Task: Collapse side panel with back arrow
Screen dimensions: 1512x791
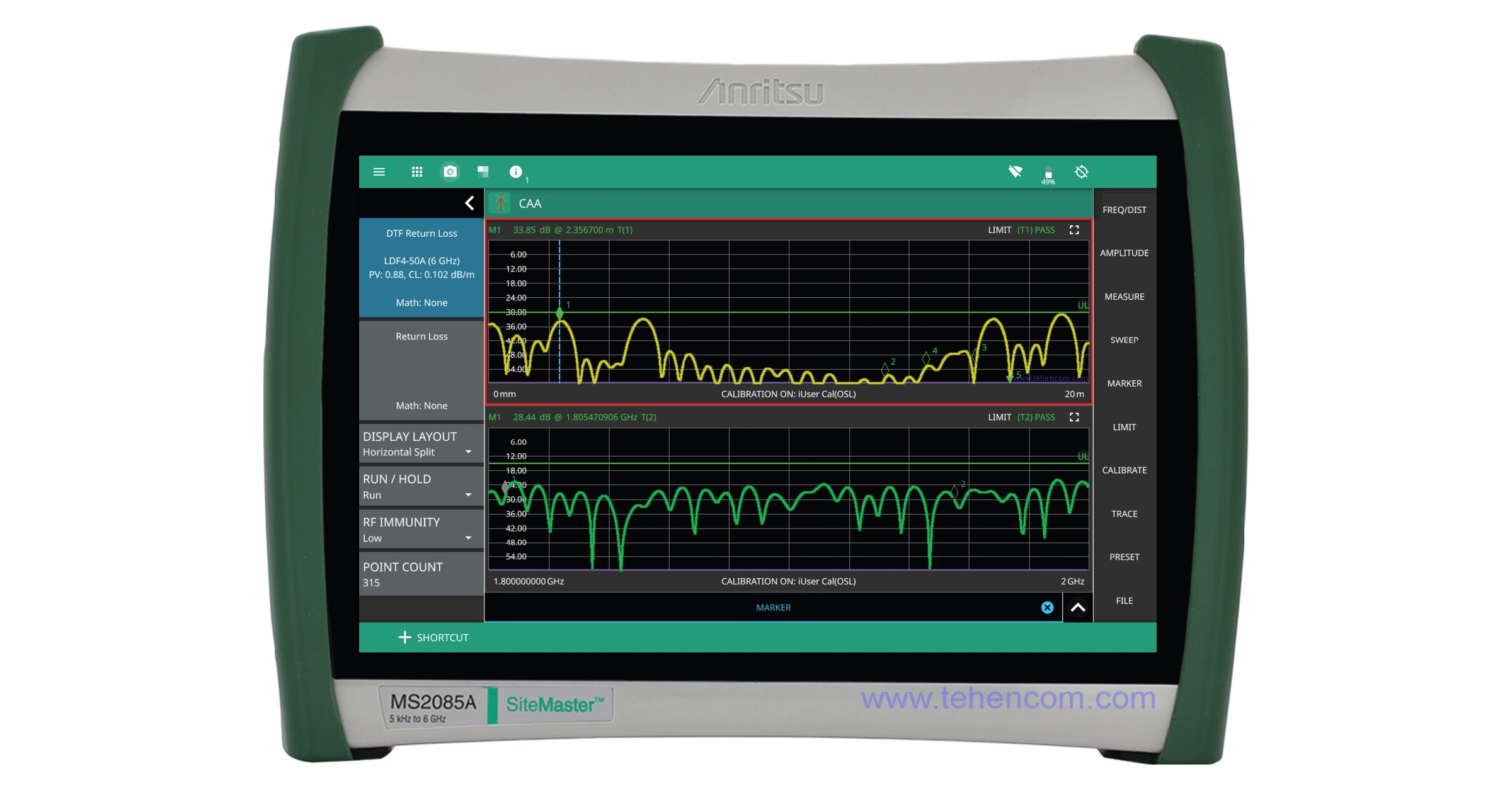Action: click(x=469, y=203)
